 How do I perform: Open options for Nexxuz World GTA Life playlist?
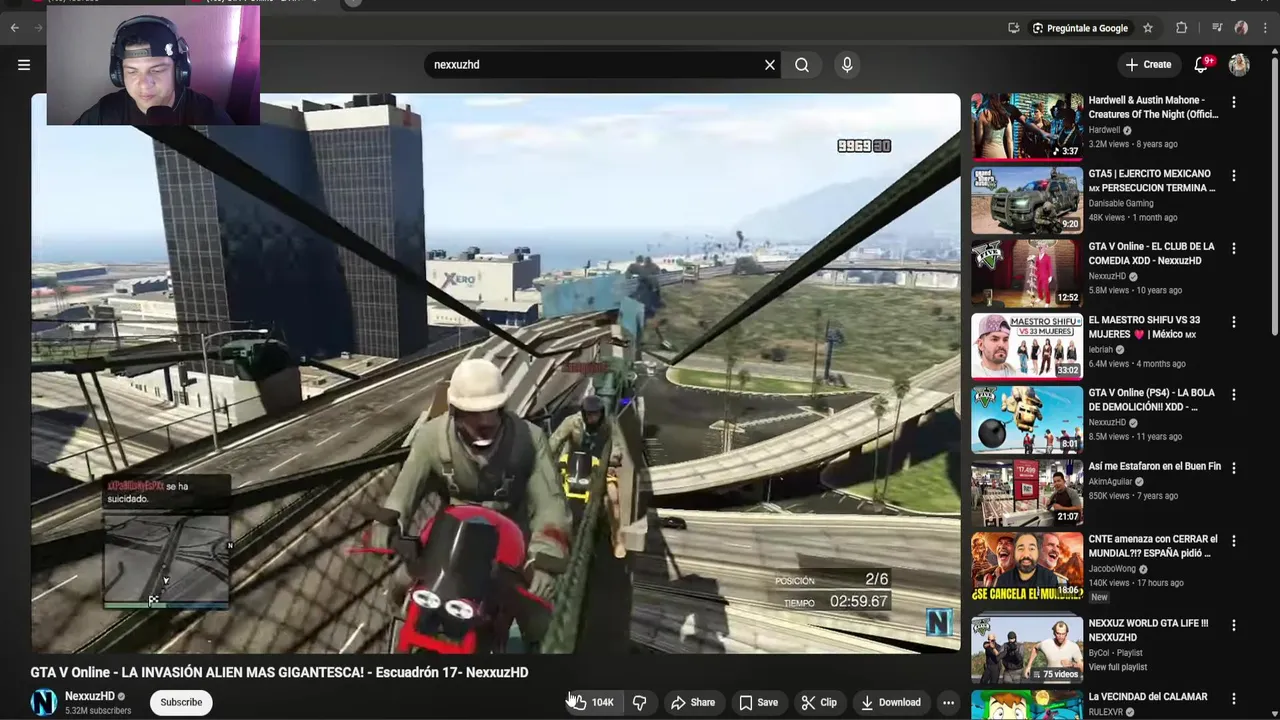(1234, 625)
